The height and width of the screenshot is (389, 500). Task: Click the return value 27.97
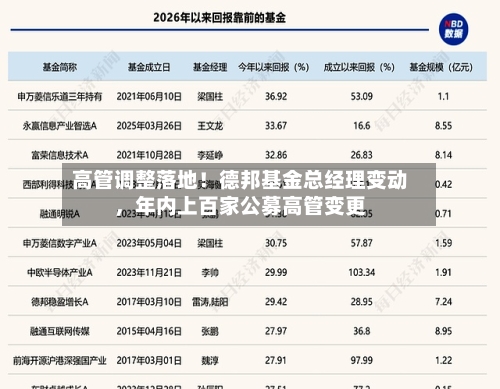pos(276,331)
